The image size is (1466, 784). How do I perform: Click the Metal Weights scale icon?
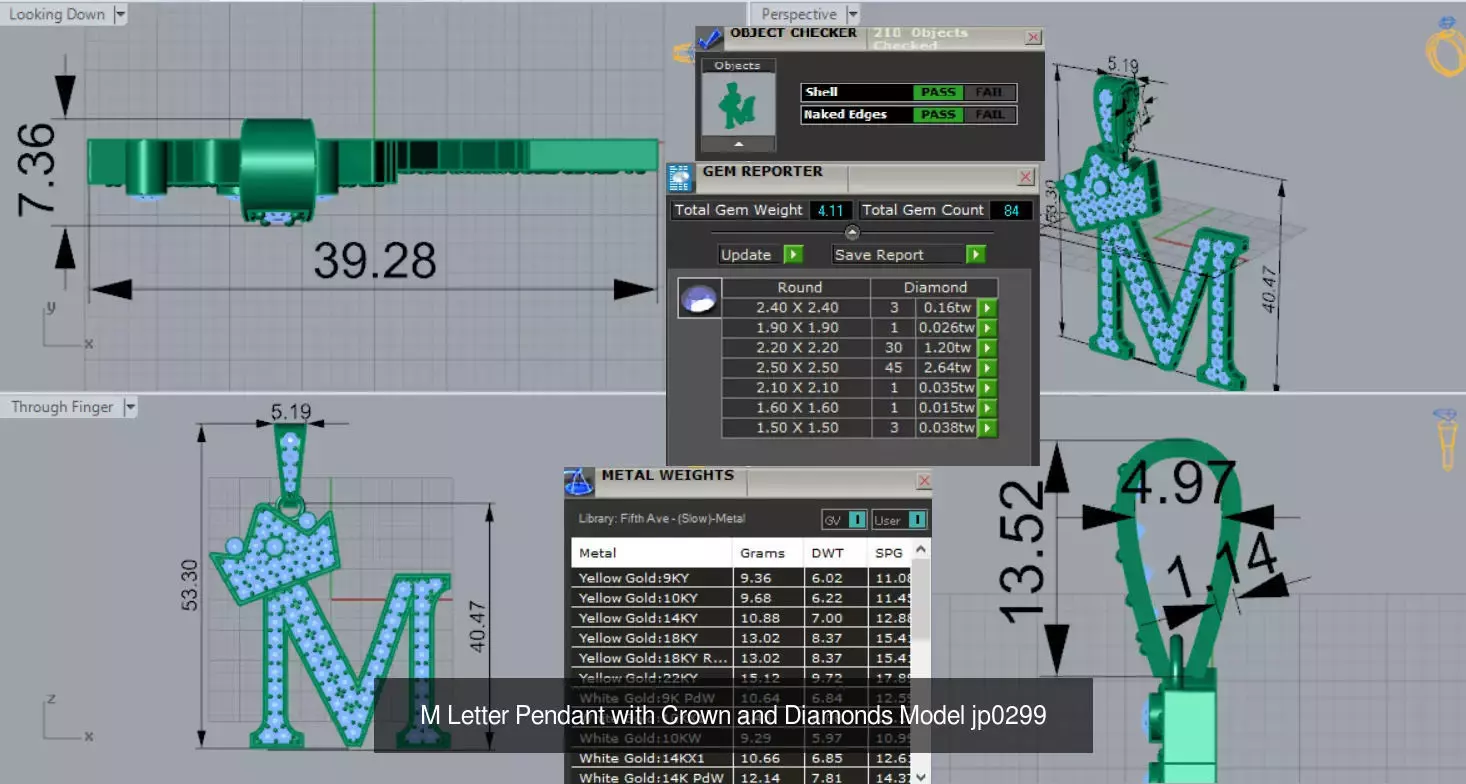pyautogui.click(x=579, y=482)
